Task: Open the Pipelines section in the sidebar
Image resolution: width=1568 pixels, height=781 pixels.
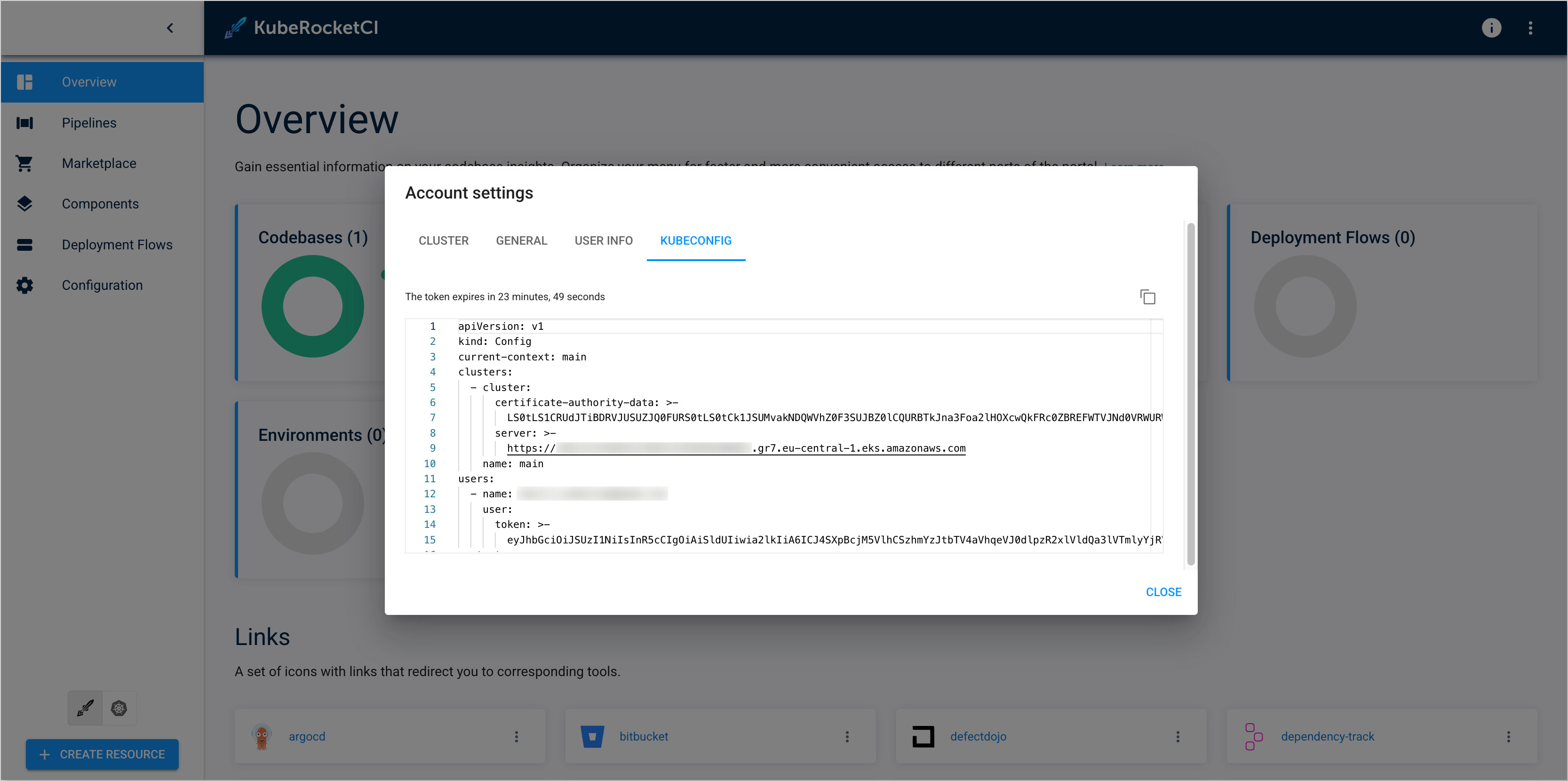Action: pos(89,122)
